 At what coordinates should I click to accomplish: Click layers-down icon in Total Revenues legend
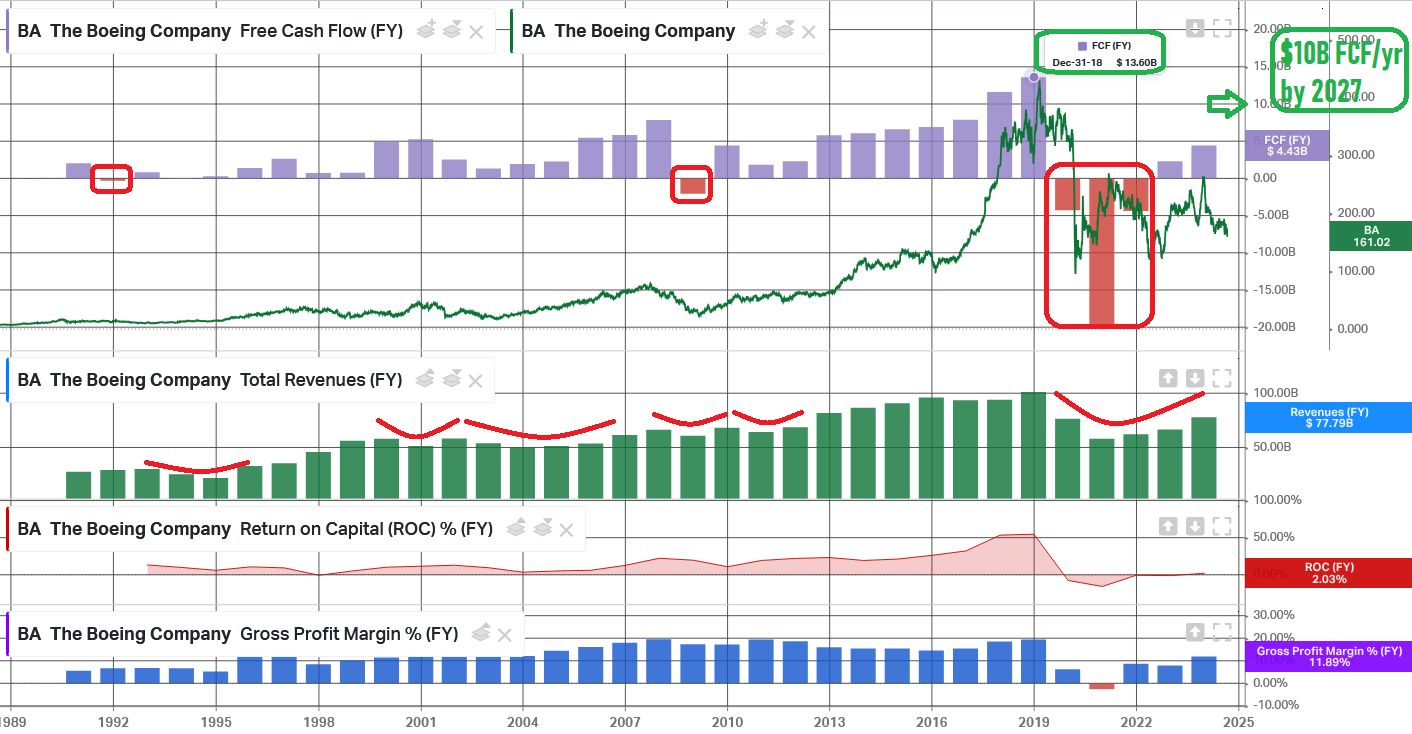coord(450,379)
